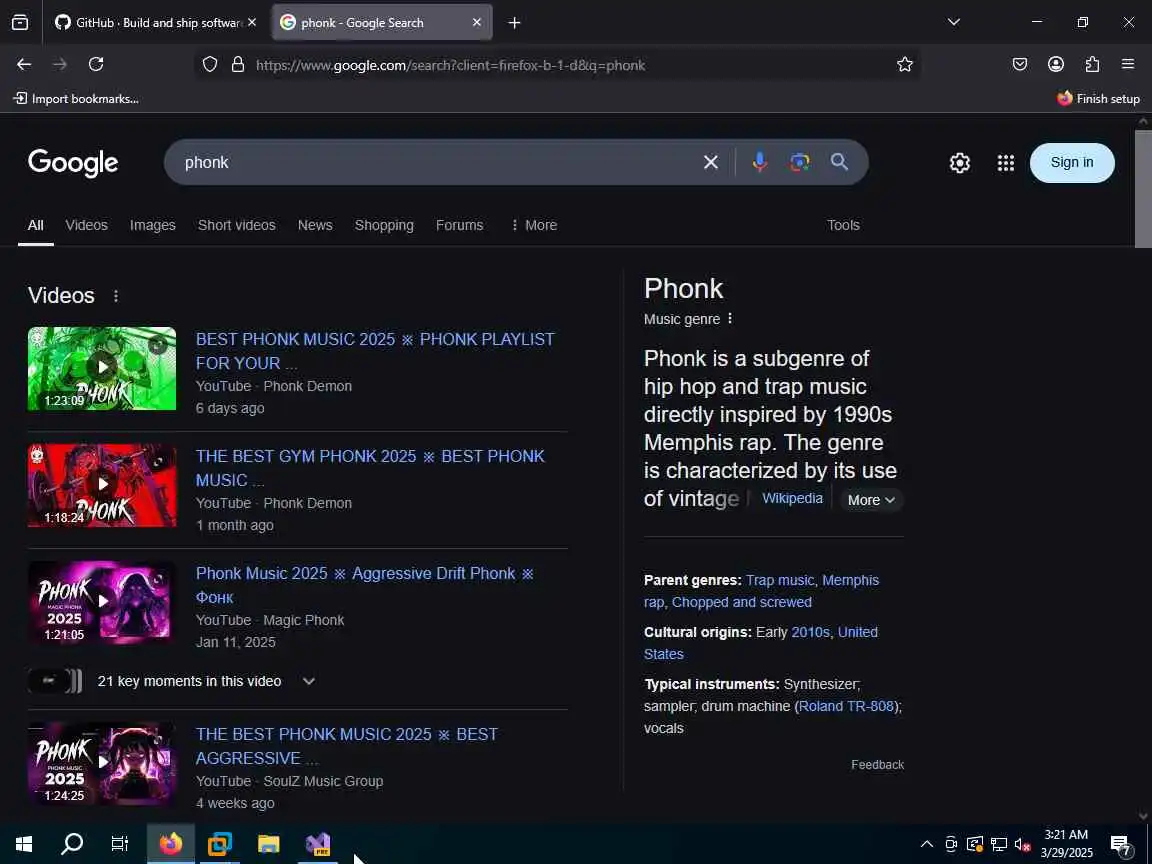Image resolution: width=1152 pixels, height=864 pixels.
Task: Select the News search tab
Action: [315, 226]
